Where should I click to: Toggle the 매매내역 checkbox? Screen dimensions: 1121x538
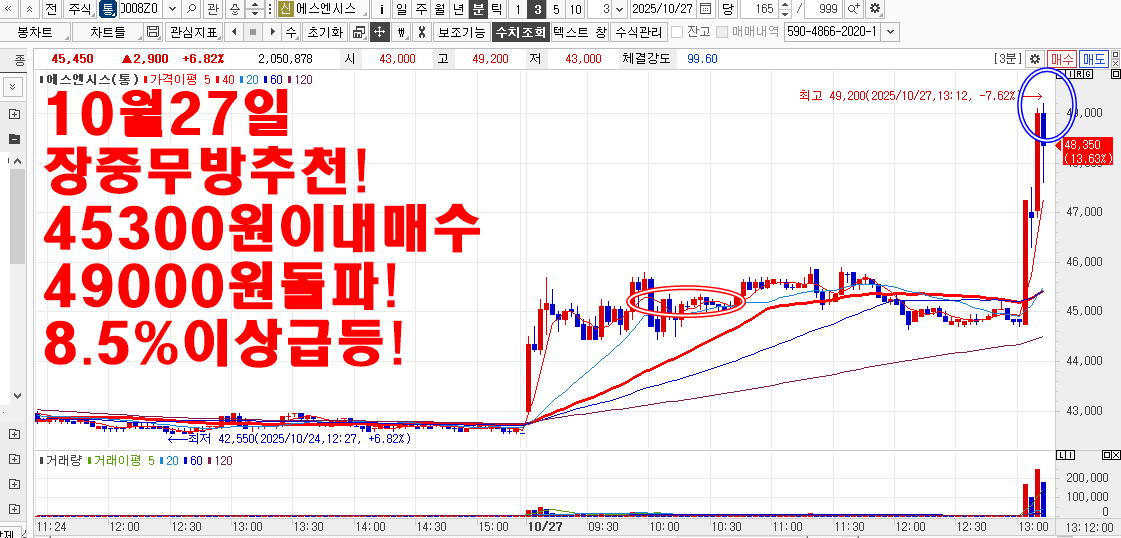click(722, 32)
